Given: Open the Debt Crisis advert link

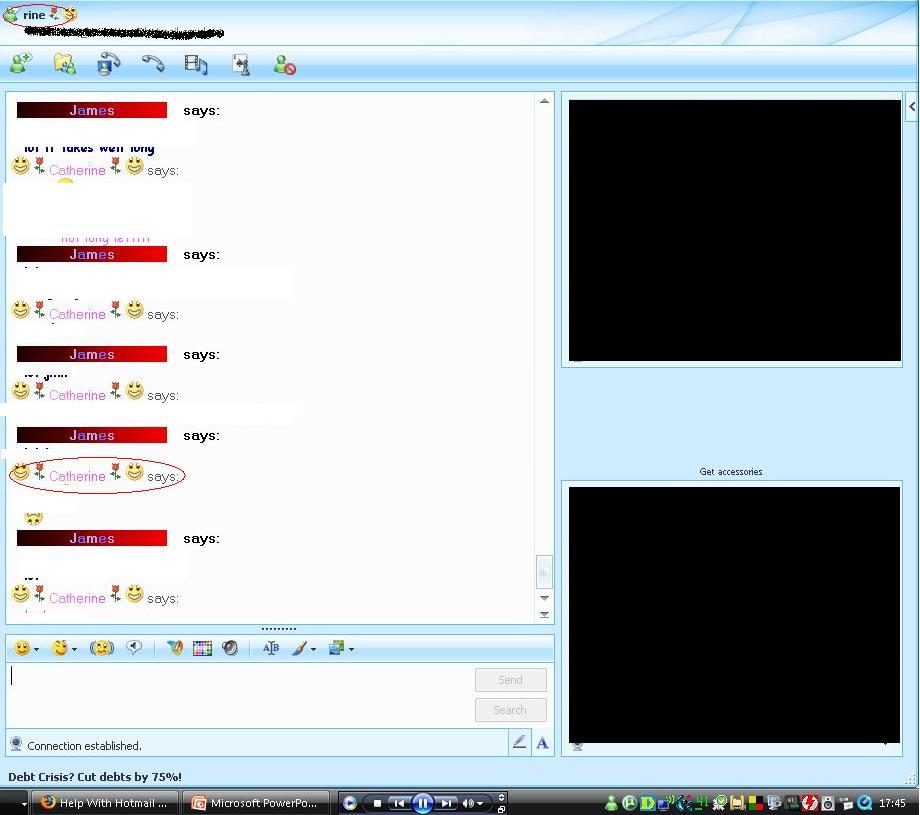Looking at the screenshot, I should click(95, 776).
